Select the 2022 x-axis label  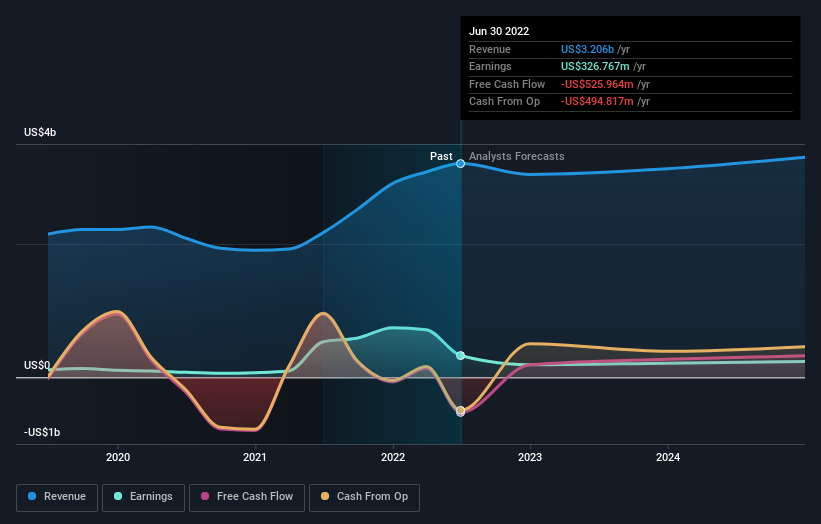(393, 458)
